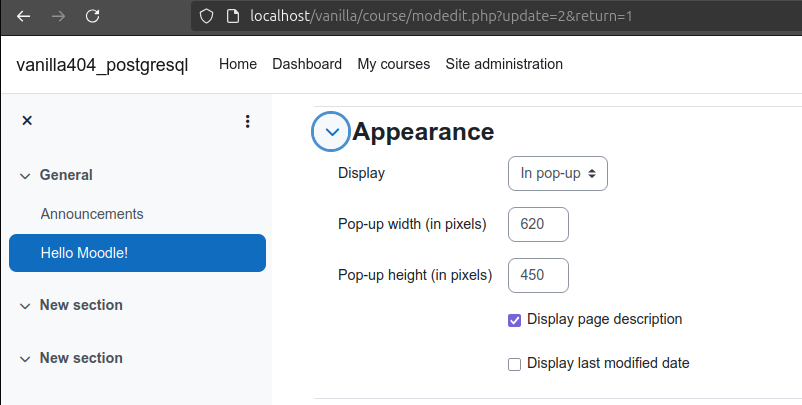Collapse the first New section chevron
Image resolution: width=802 pixels, height=405 pixels.
tap(25, 306)
